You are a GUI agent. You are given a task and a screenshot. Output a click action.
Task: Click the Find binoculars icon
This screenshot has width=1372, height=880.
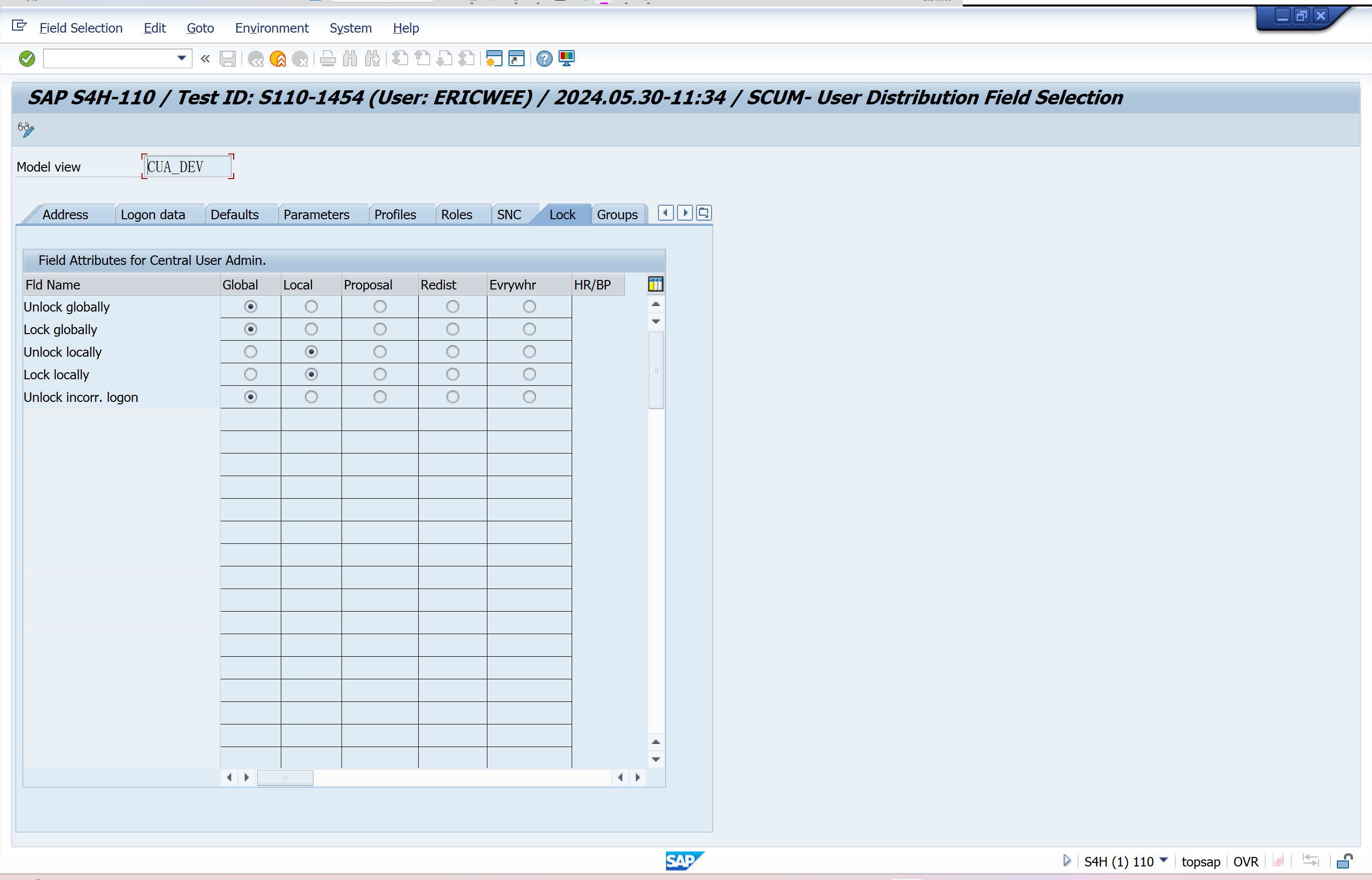coord(350,58)
